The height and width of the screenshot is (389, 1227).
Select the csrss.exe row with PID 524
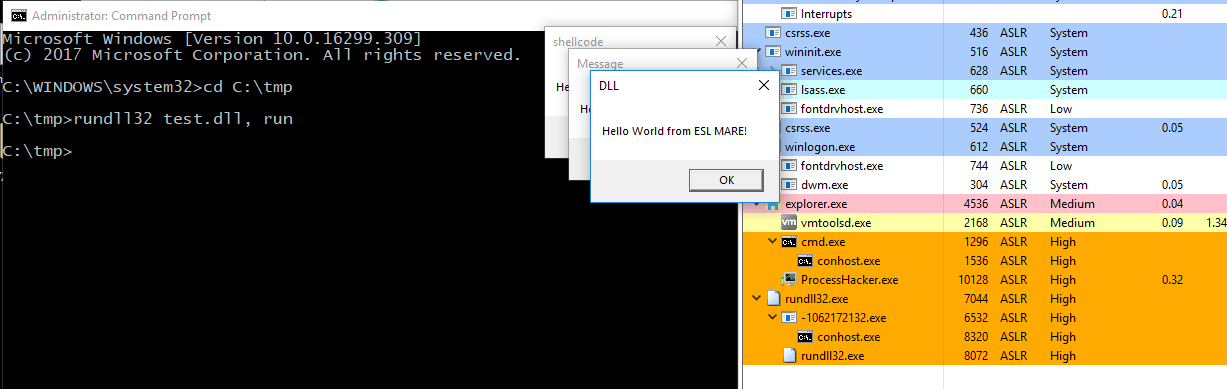[x=984, y=128]
